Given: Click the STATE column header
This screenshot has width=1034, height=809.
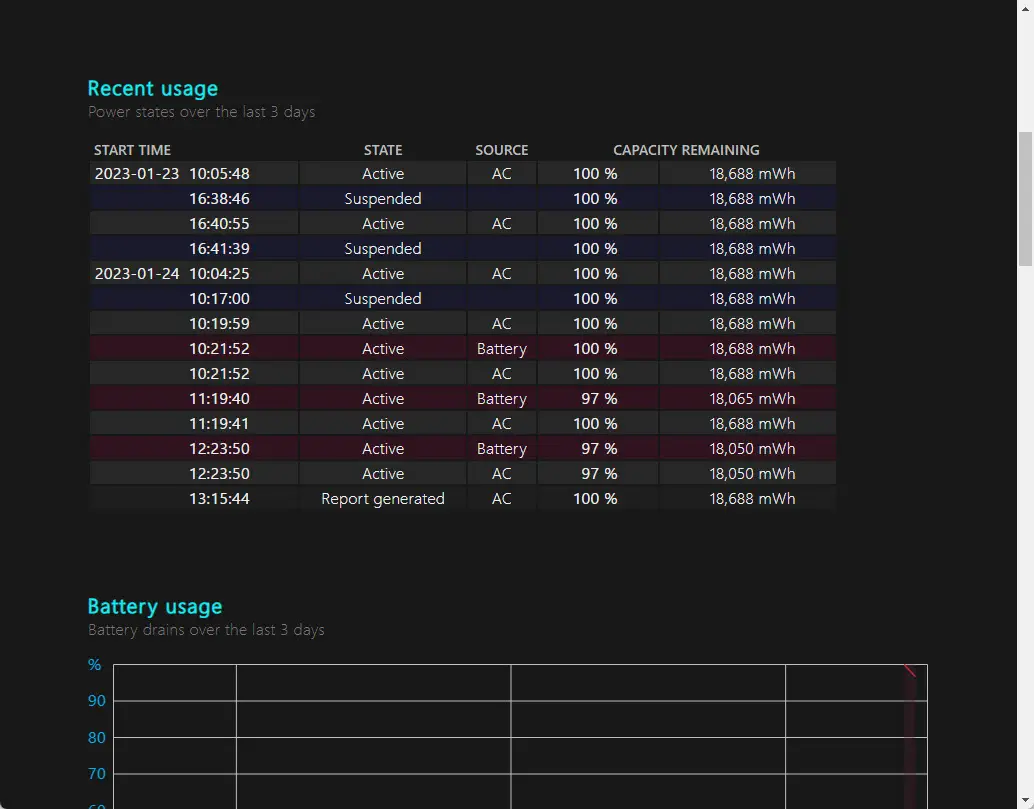Looking at the screenshot, I should click(383, 150).
